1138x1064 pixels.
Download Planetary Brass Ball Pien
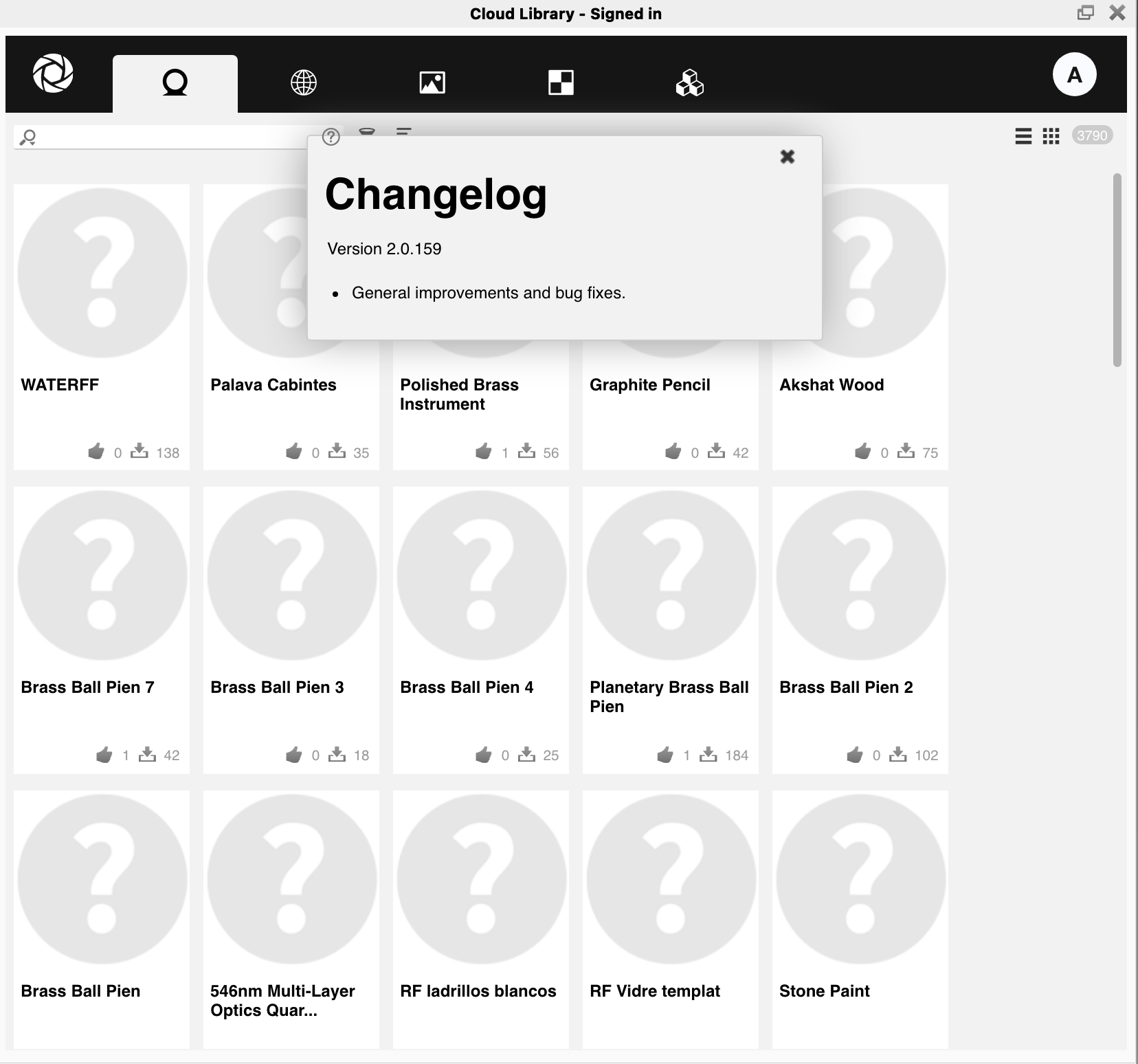pos(708,754)
